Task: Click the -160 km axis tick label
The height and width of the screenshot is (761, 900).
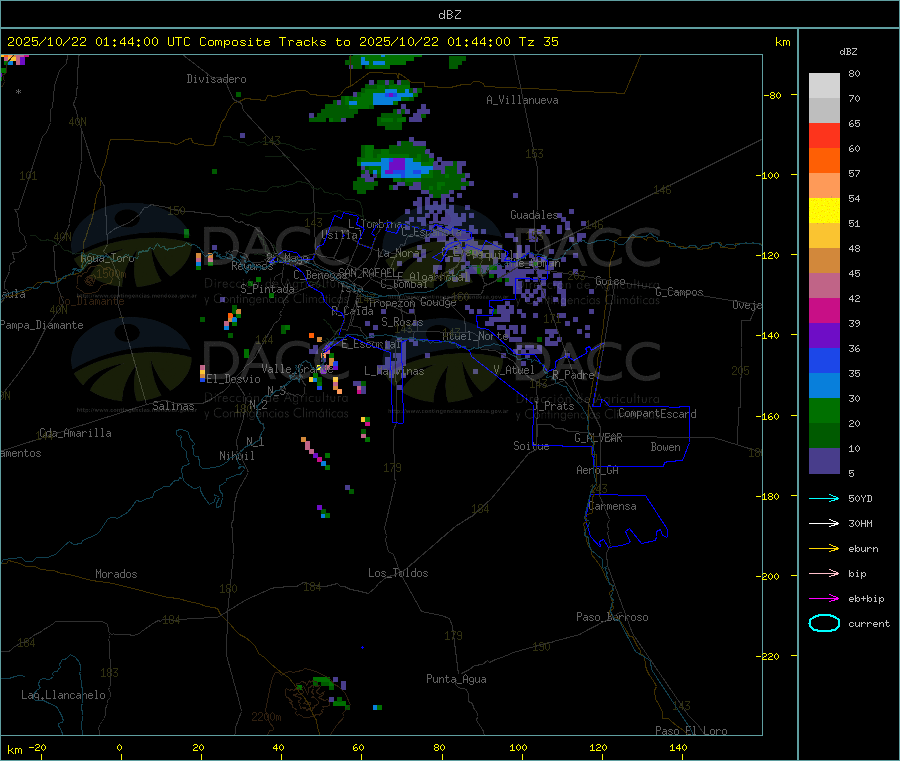Action: [770, 416]
